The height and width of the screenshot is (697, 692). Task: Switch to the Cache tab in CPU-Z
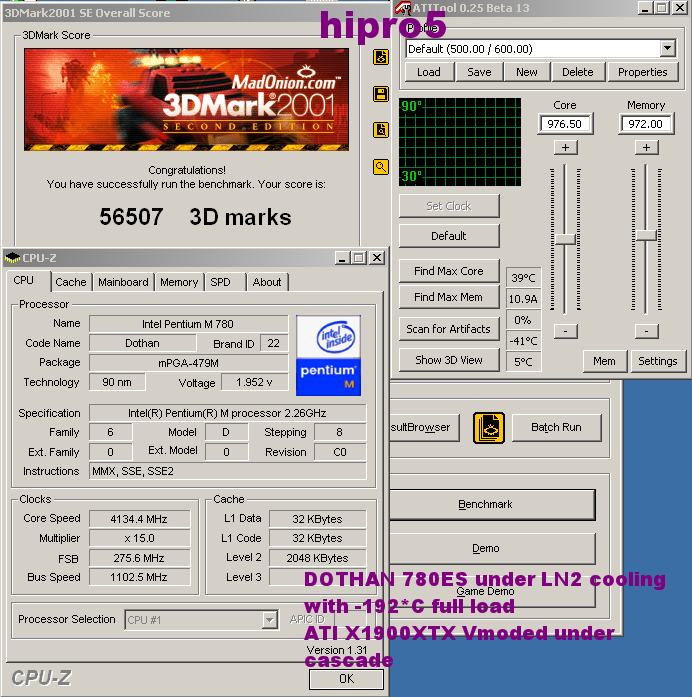click(x=71, y=282)
